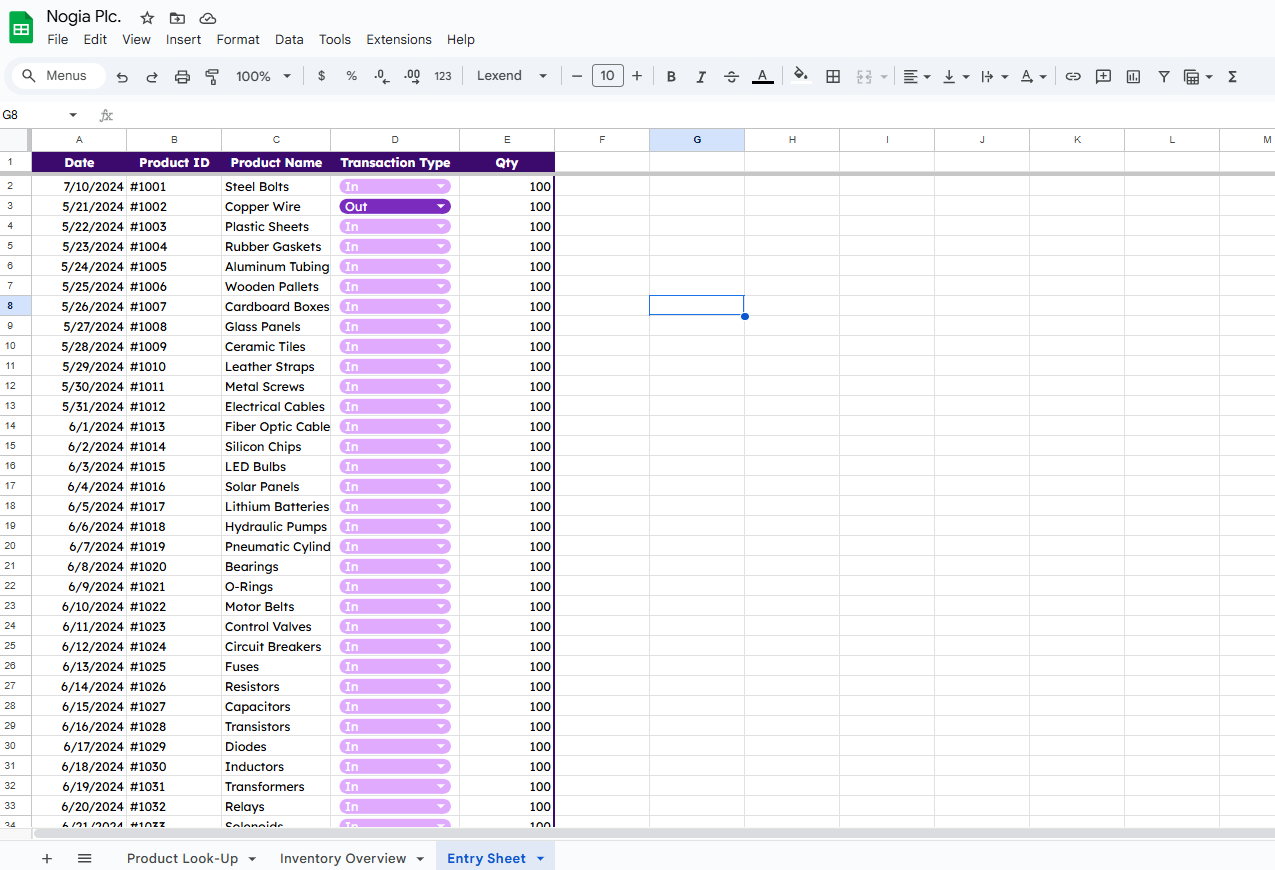Open the borders tool
1275x870 pixels.
click(832, 76)
